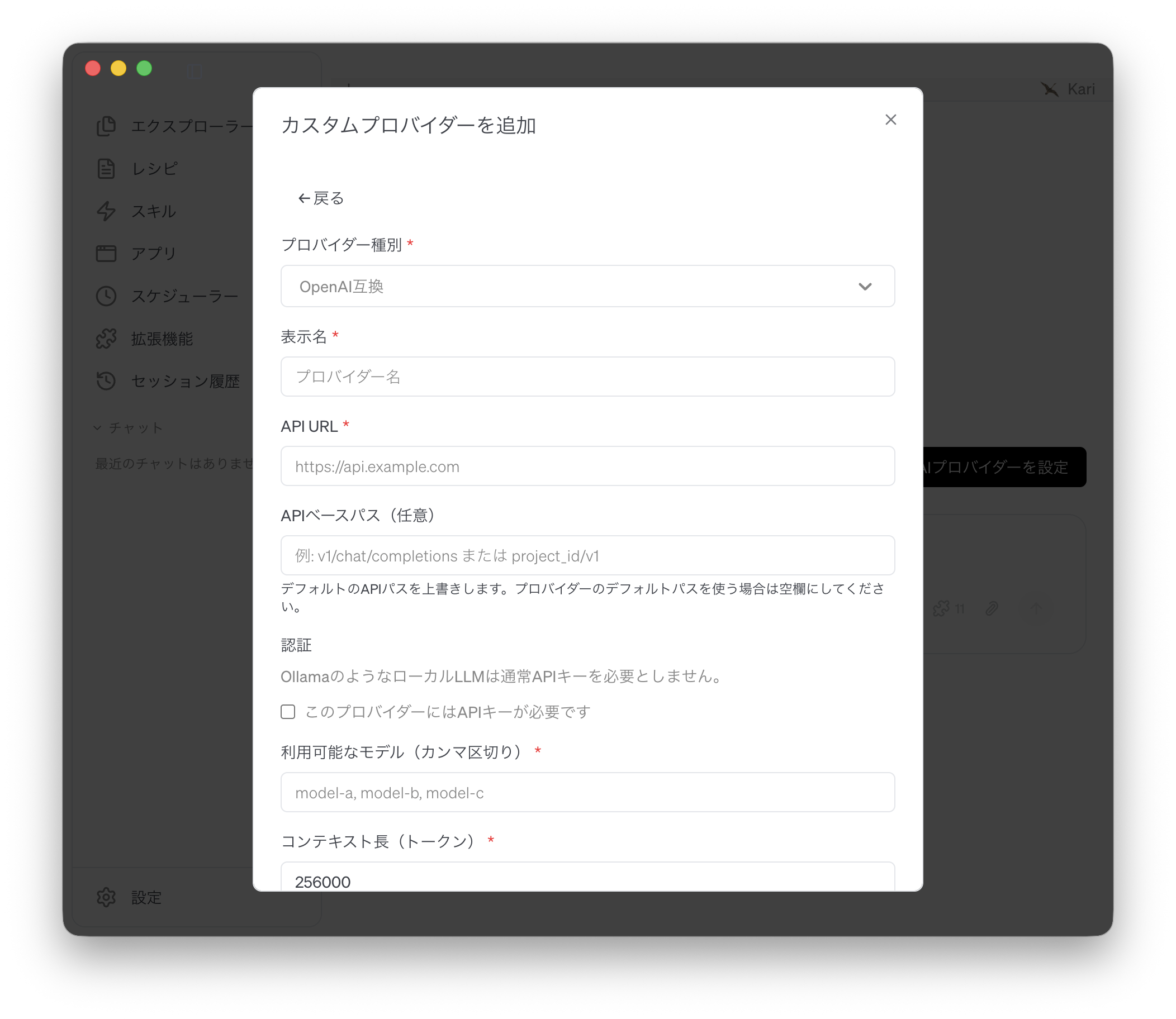Click the Kari logo at top right

click(x=1068, y=89)
